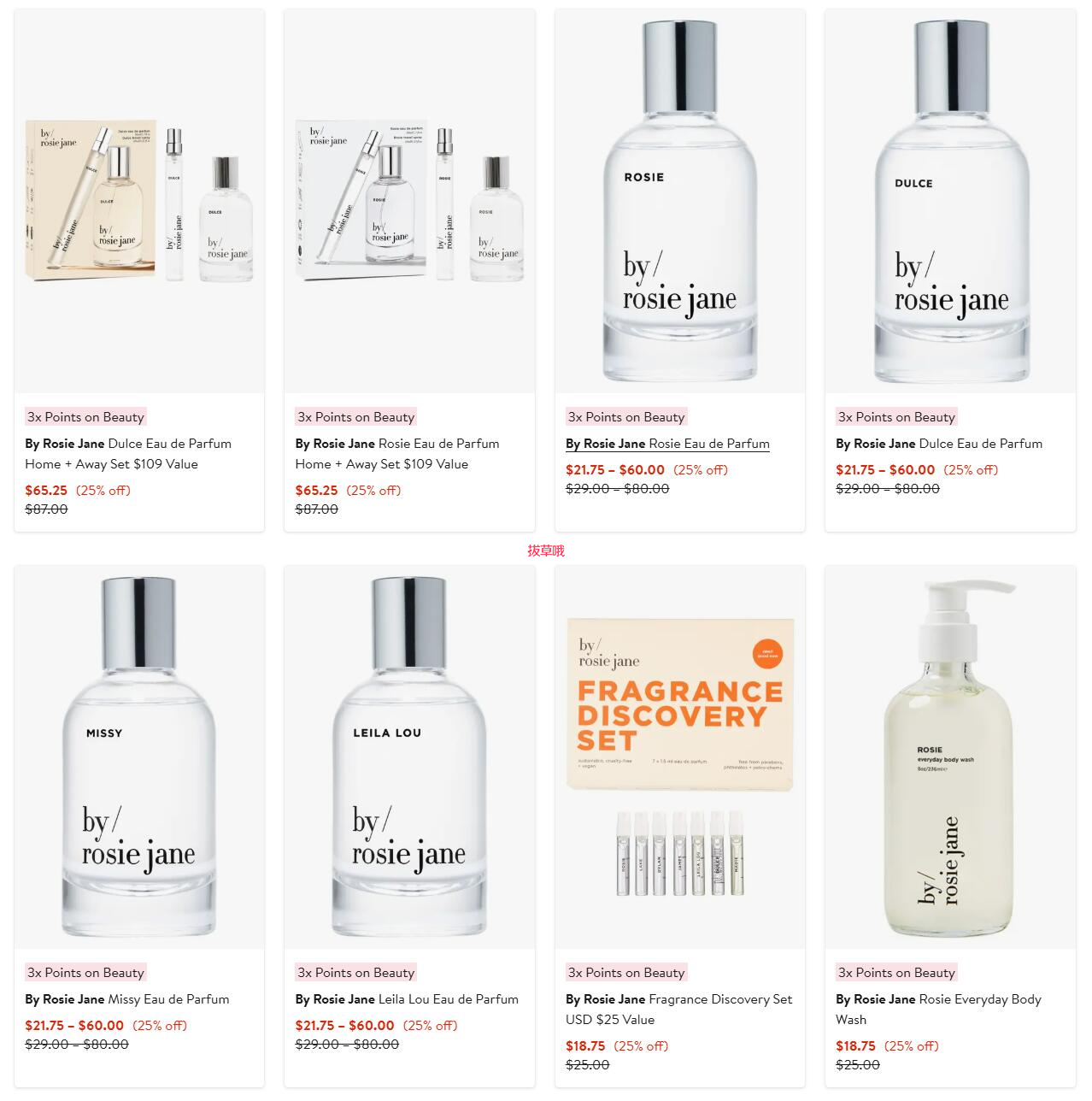The height and width of the screenshot is (1101, 1092).
Task: Click the $65.25 price on Dulce Home + Away Set
Action: (x=46, y=491)
